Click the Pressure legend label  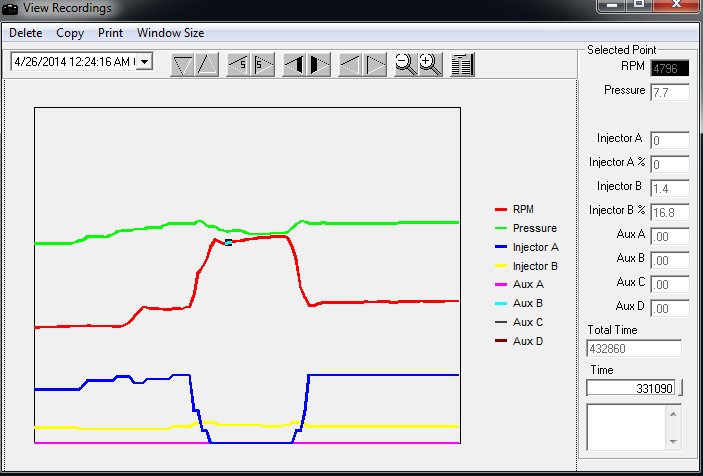click(535, 228)
